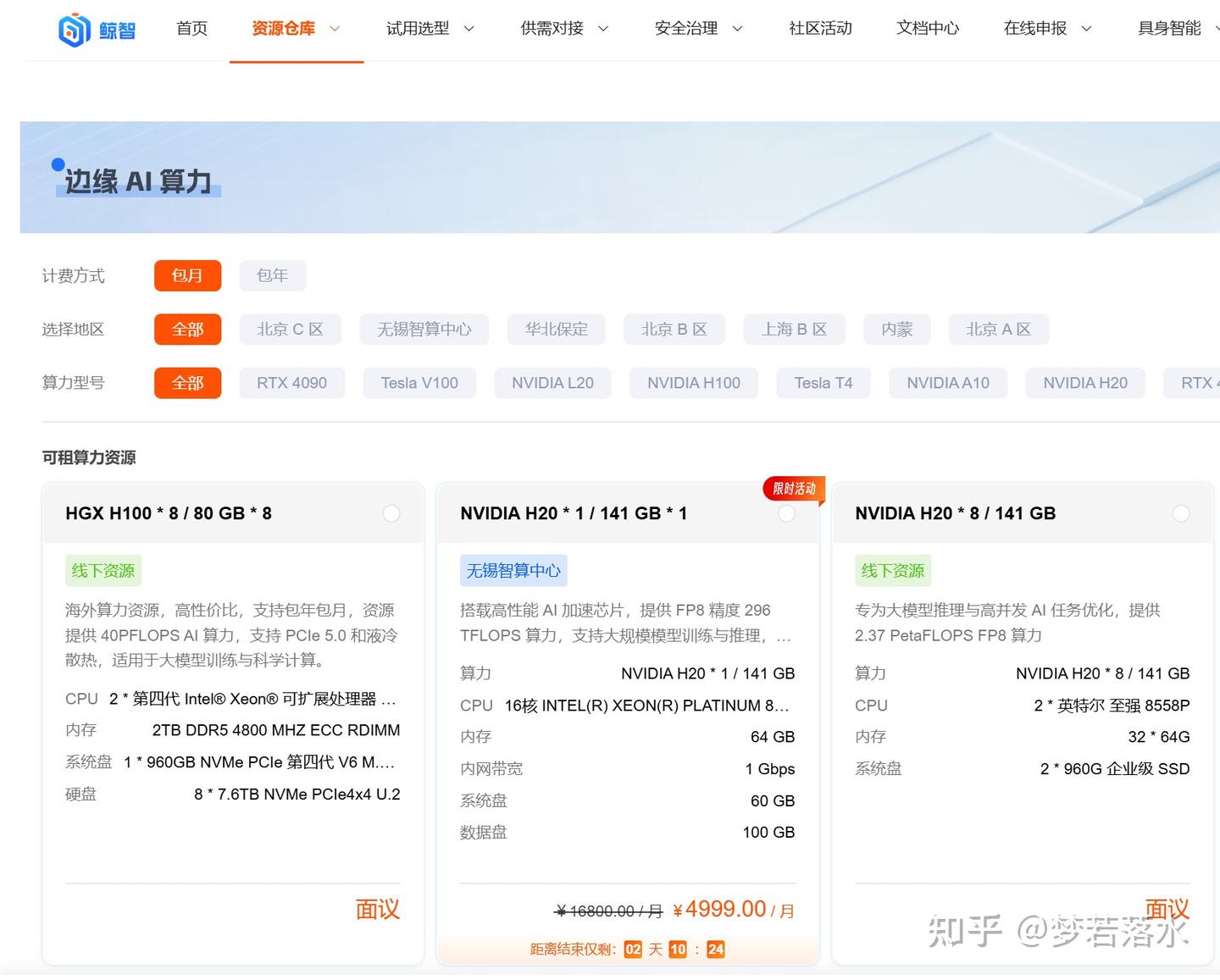Choose 包年 billing option
This screenshot has height=980, width=1220.
(272, 275)
